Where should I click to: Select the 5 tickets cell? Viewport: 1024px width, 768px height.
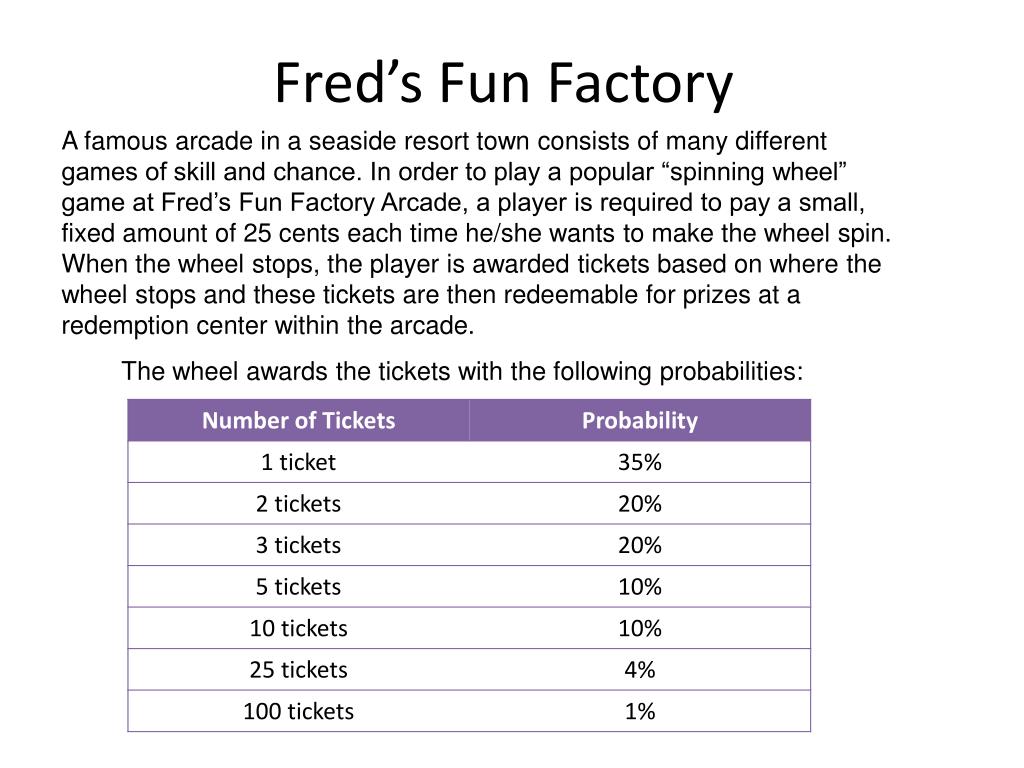point(298,586)
